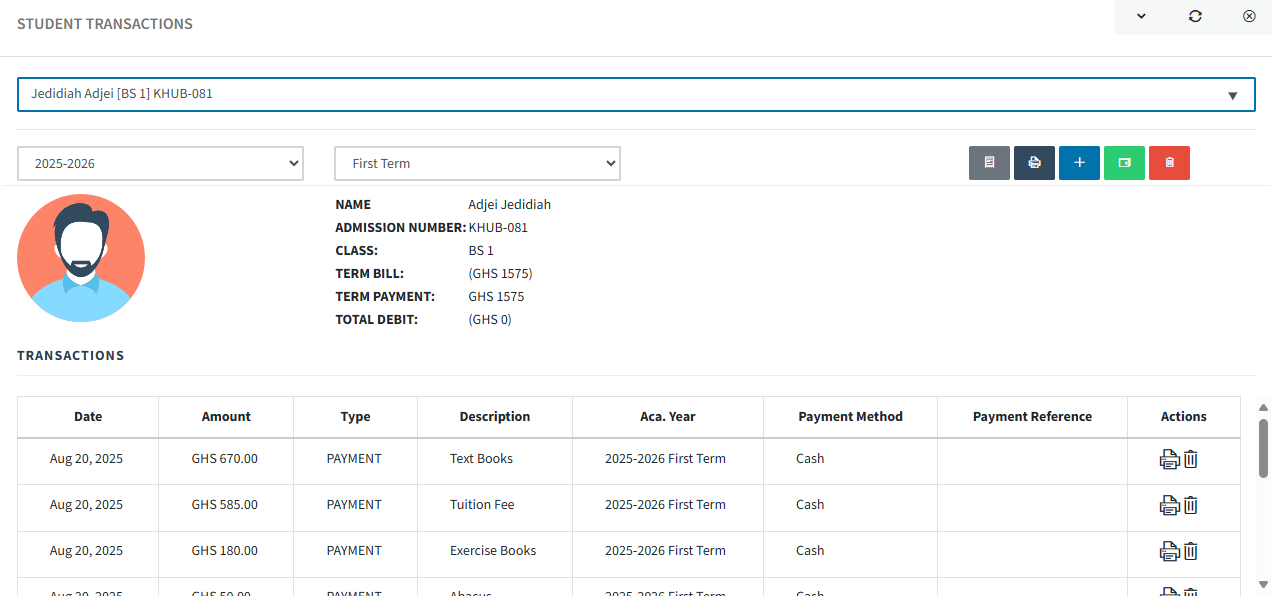Open the student selector dropdown
The width and height of the screenshot is (1272, 615).
[636, 95]
